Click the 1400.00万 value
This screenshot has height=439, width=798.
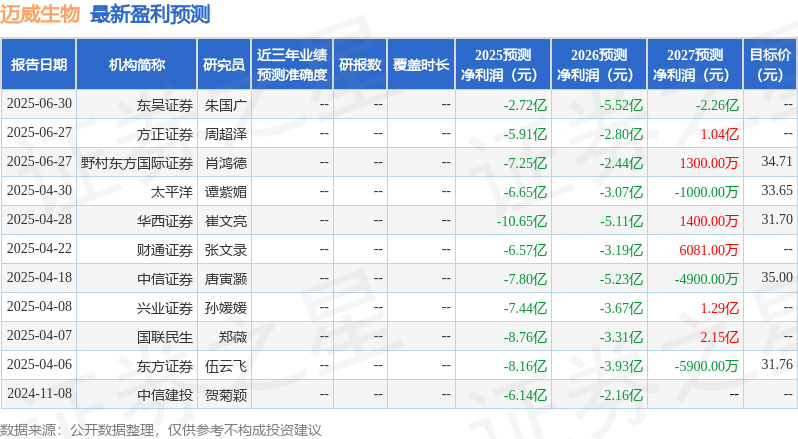709,221
